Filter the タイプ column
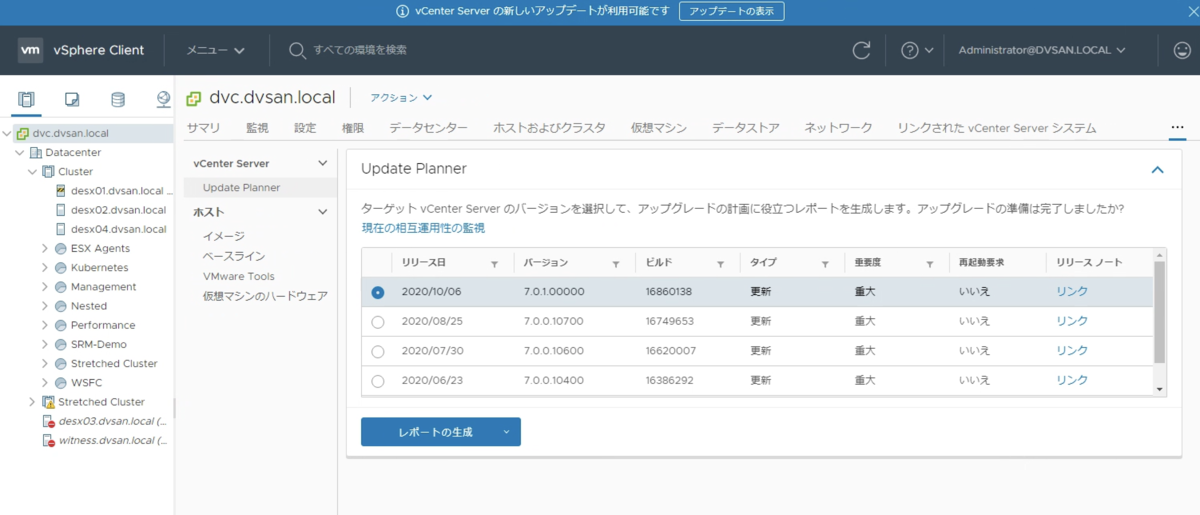Image resolution: width=1200 pixels, height=515 pixels. pyautogui.click(x=825, y=264)
